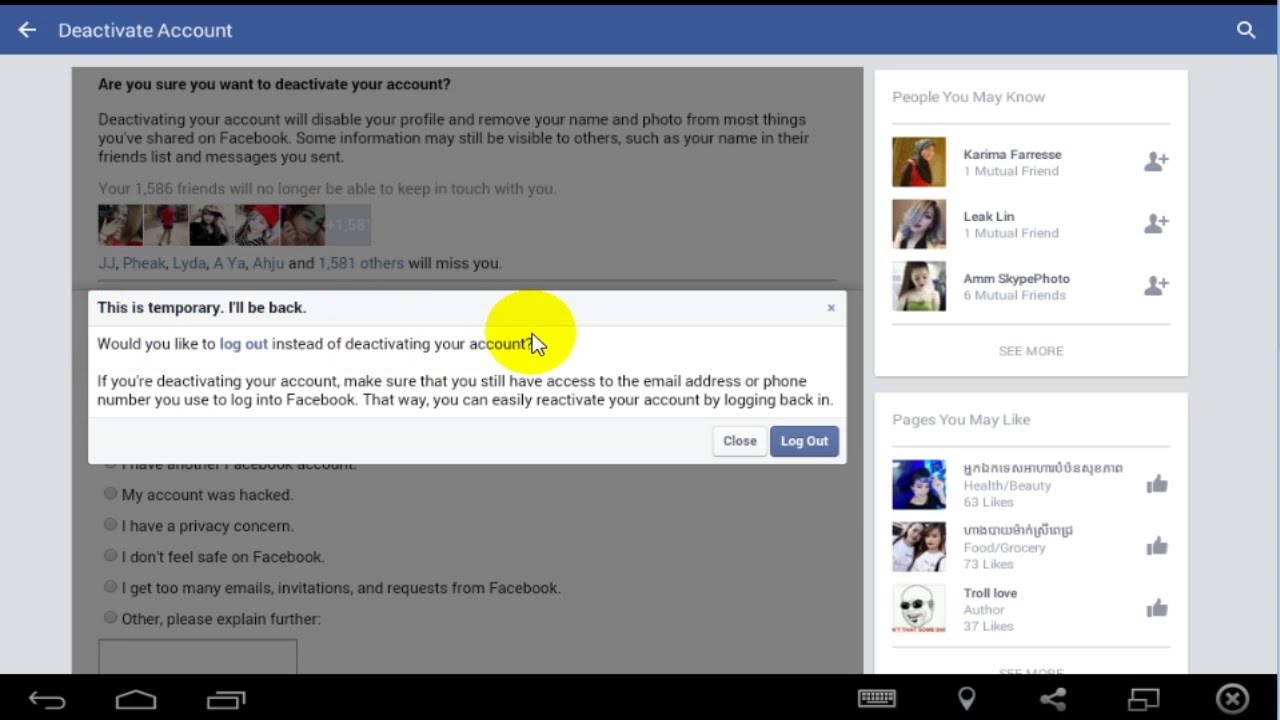1280x720 pixels.
Task: Open friend link Ahju
Action: [x=268, y=264]
